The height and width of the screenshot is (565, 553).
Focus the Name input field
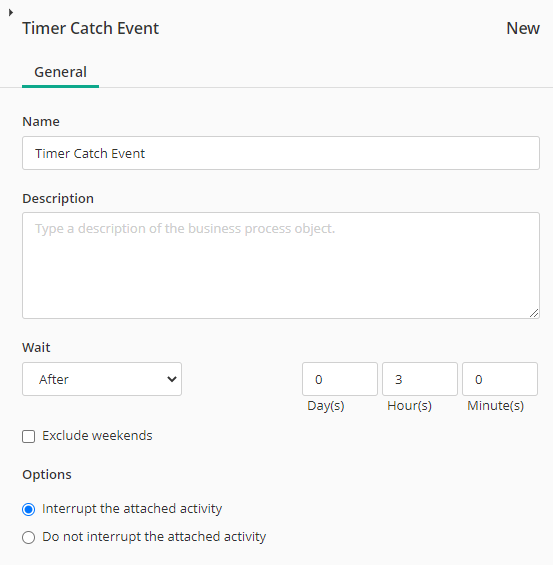(281, 153)
